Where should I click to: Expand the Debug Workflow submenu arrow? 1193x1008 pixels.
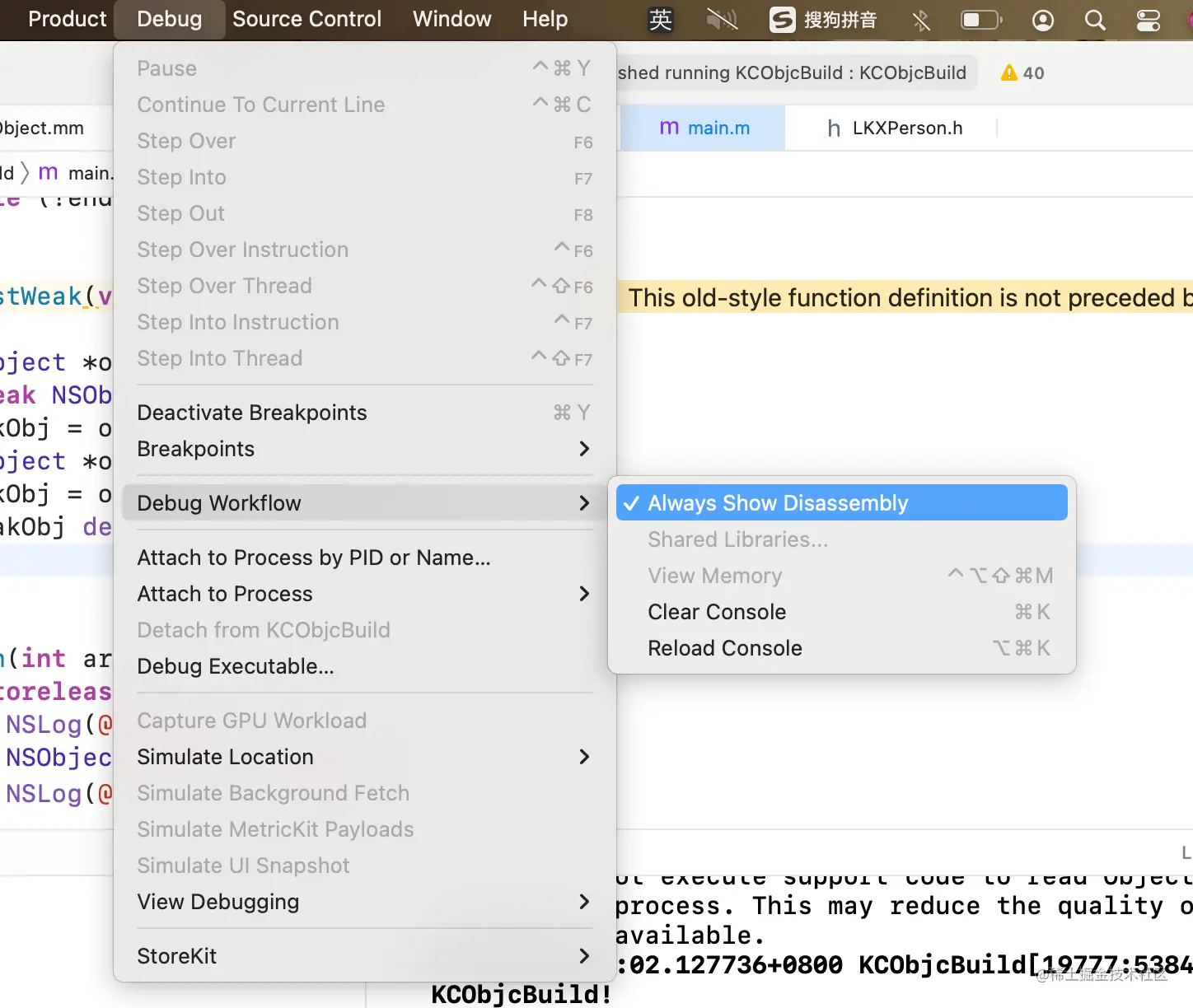click(x=584, y=503)
